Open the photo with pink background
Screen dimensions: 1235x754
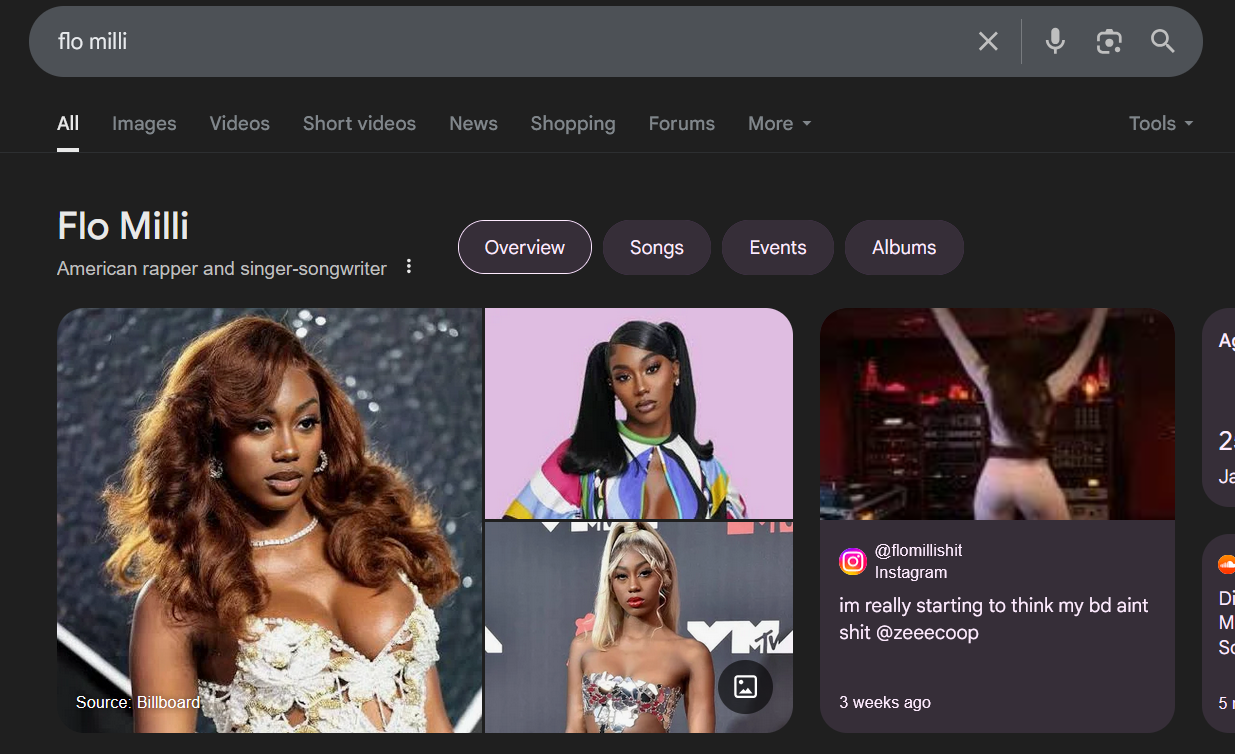639,413
